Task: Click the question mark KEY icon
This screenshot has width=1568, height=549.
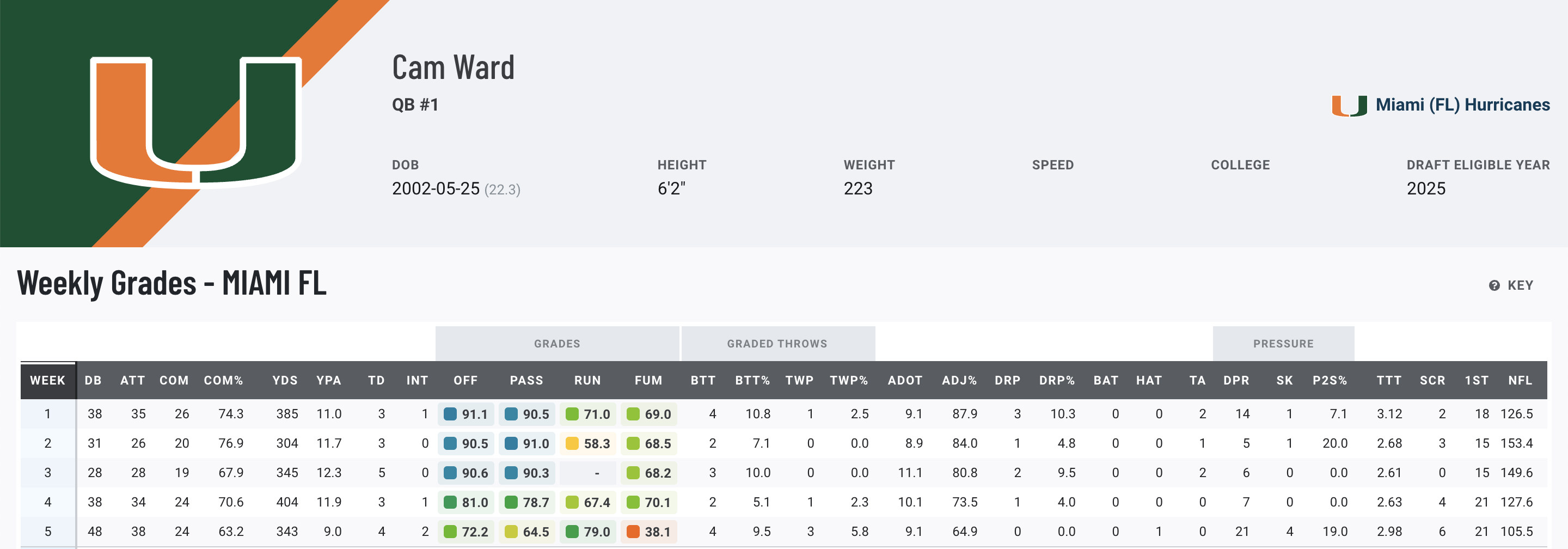Action: pos(1494,285)
